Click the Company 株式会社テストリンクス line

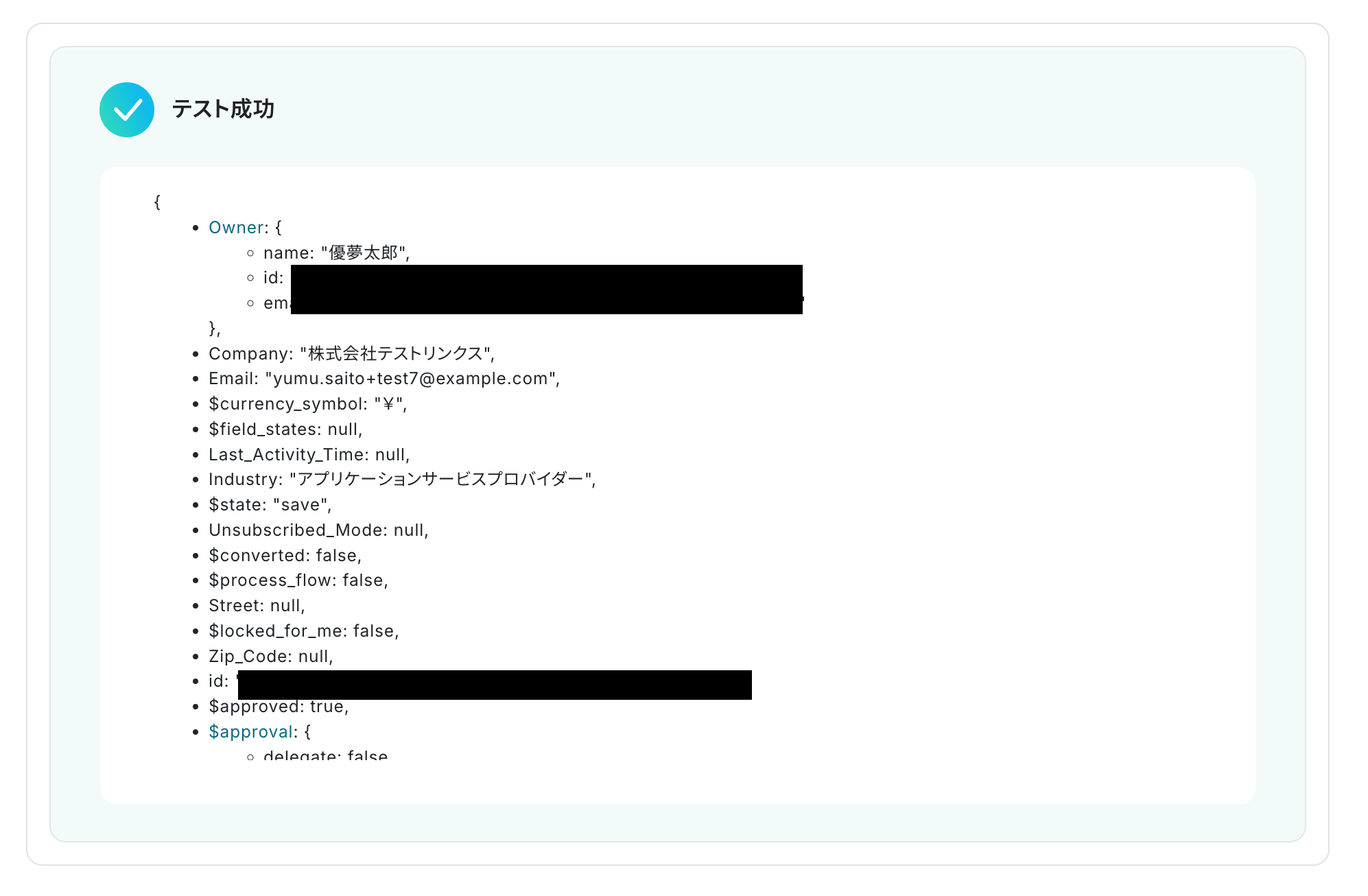pyautogui.click(x=351, y=354)
